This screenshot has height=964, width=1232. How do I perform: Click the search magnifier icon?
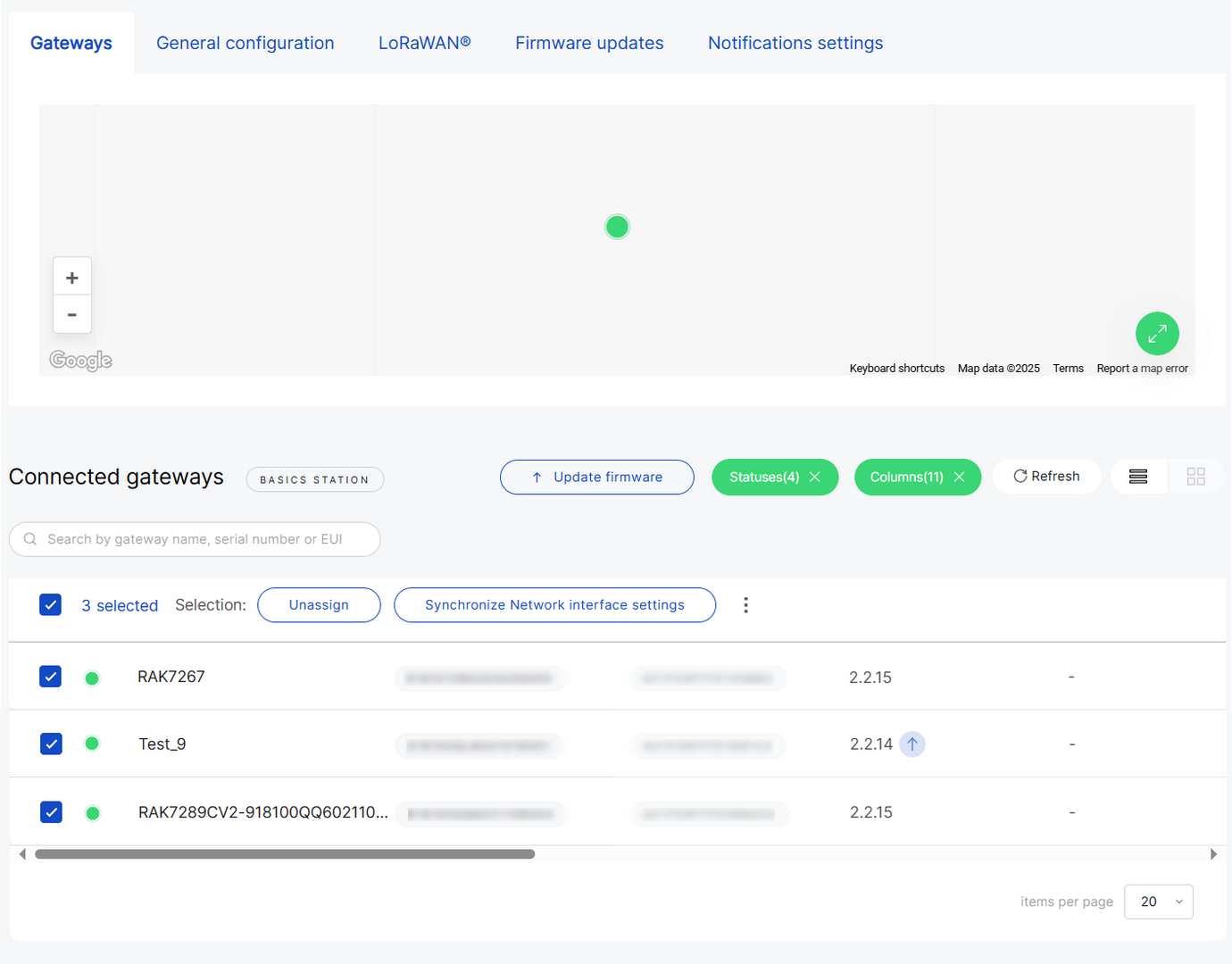[x=30, y=539]
